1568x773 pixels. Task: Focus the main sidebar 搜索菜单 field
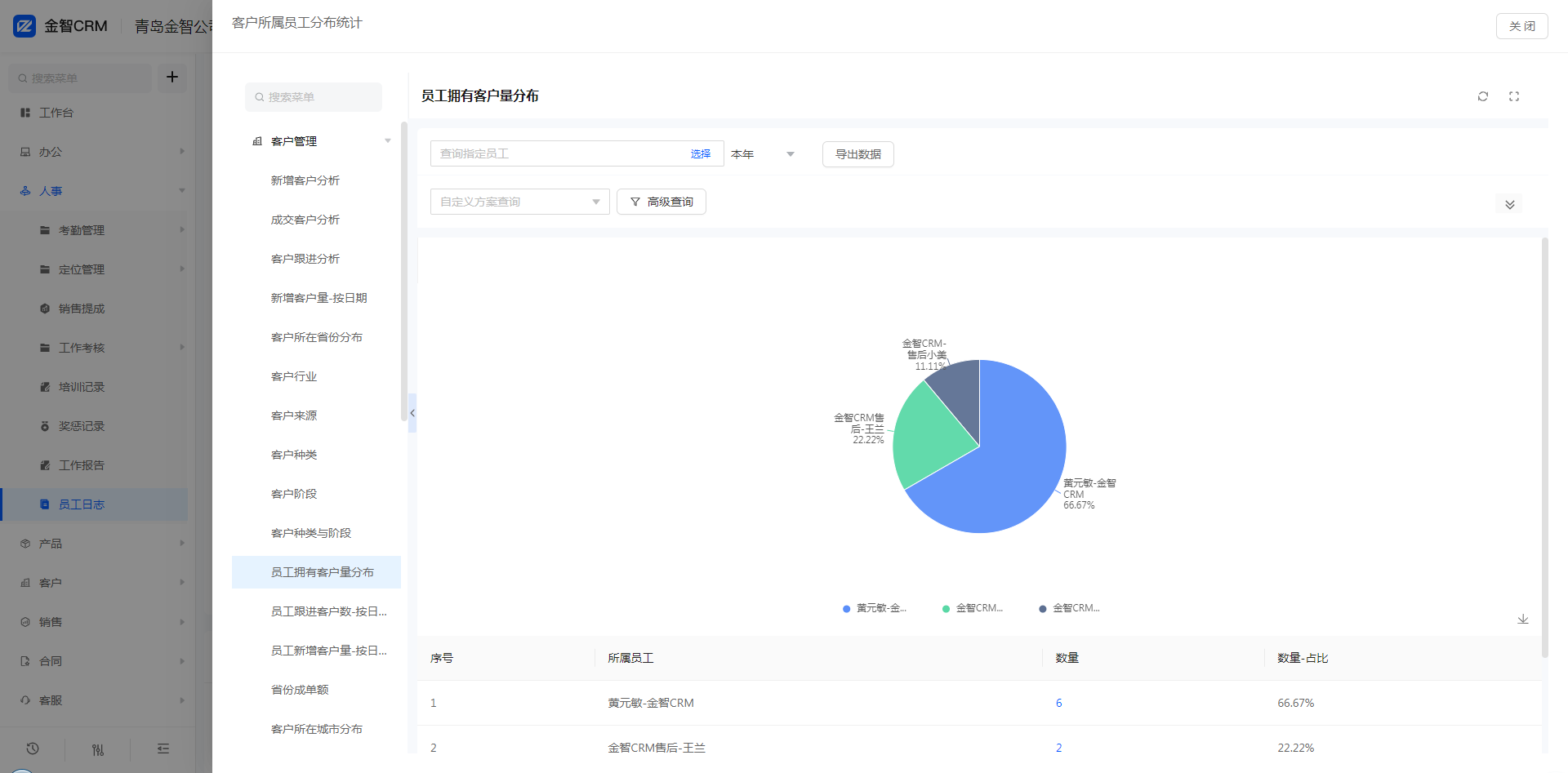pyautogui.click(x=80, y=78)
